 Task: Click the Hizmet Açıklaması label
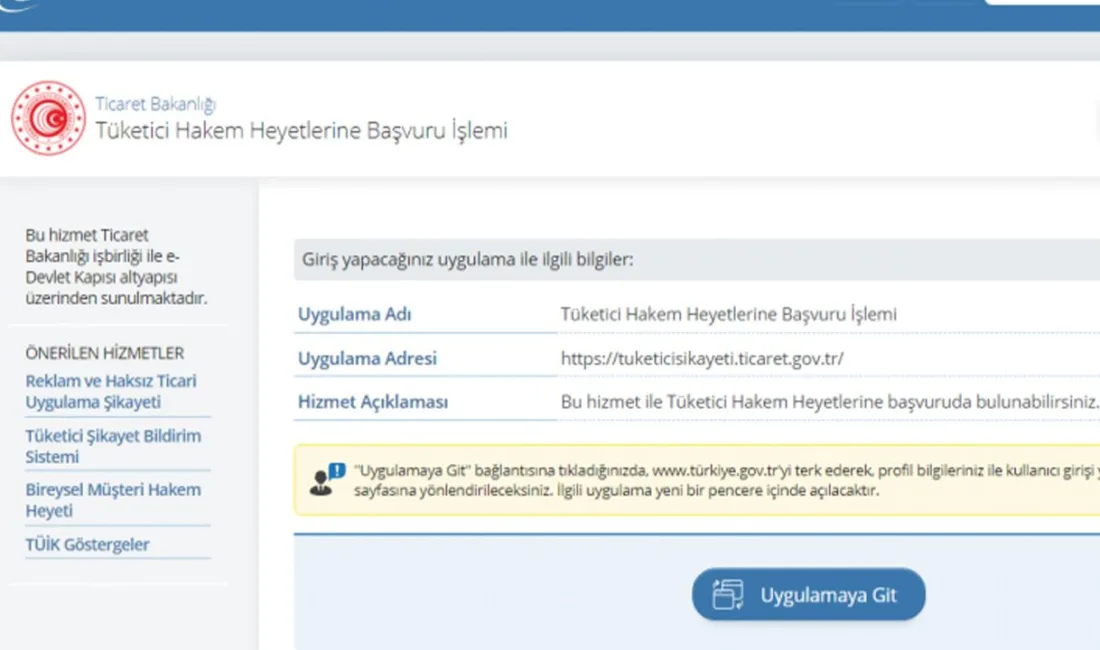tap(371, 401)
